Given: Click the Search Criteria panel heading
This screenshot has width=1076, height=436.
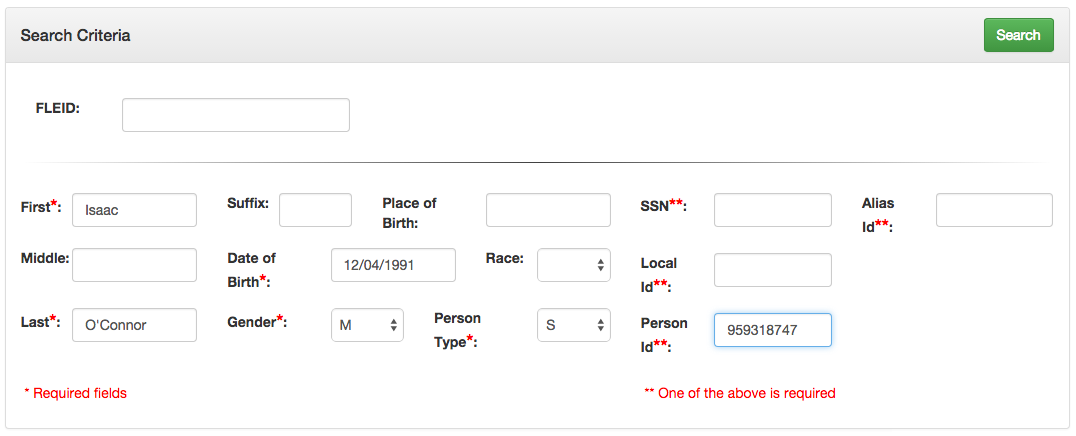Looking at the screenshot, I should (x=76, y=35).
